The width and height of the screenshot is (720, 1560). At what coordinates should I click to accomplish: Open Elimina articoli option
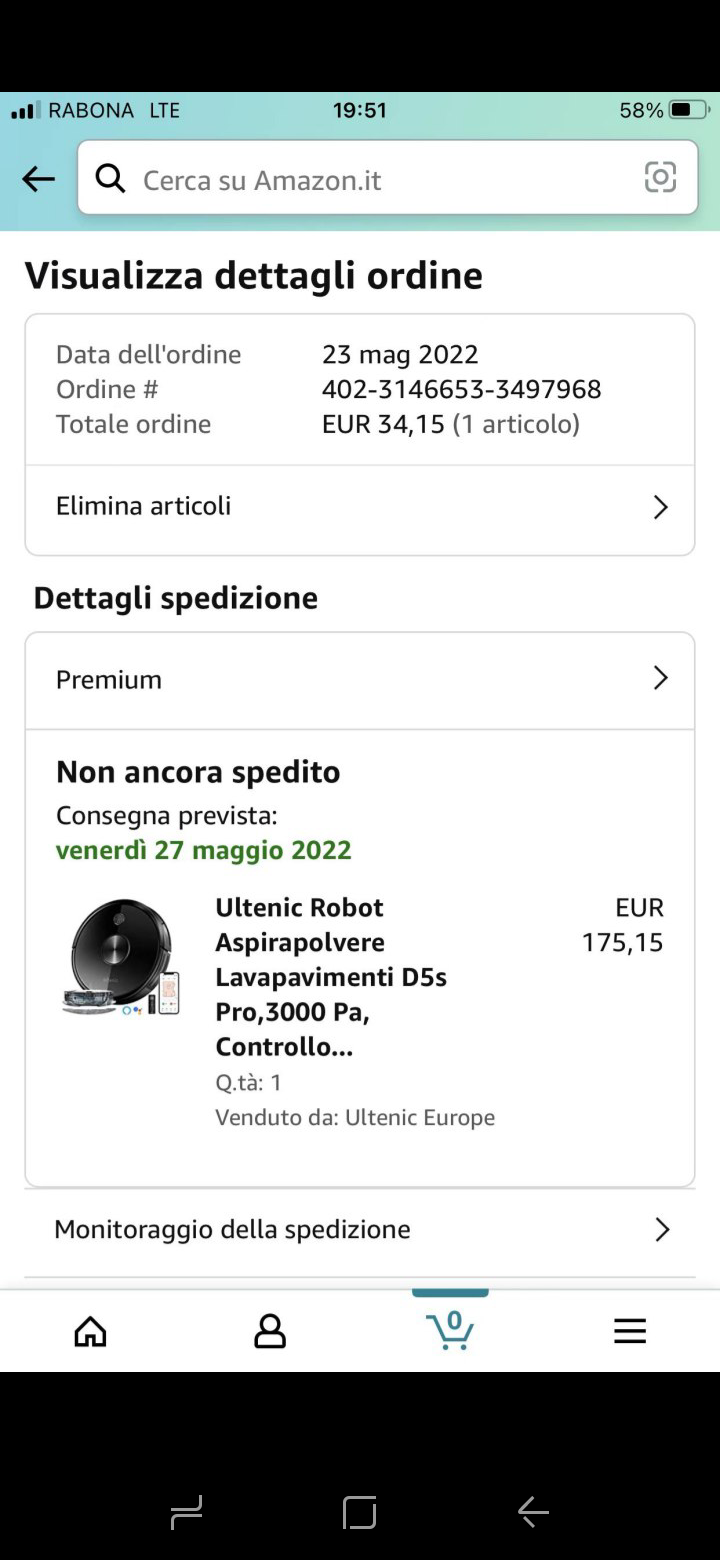tap(144, 506)
